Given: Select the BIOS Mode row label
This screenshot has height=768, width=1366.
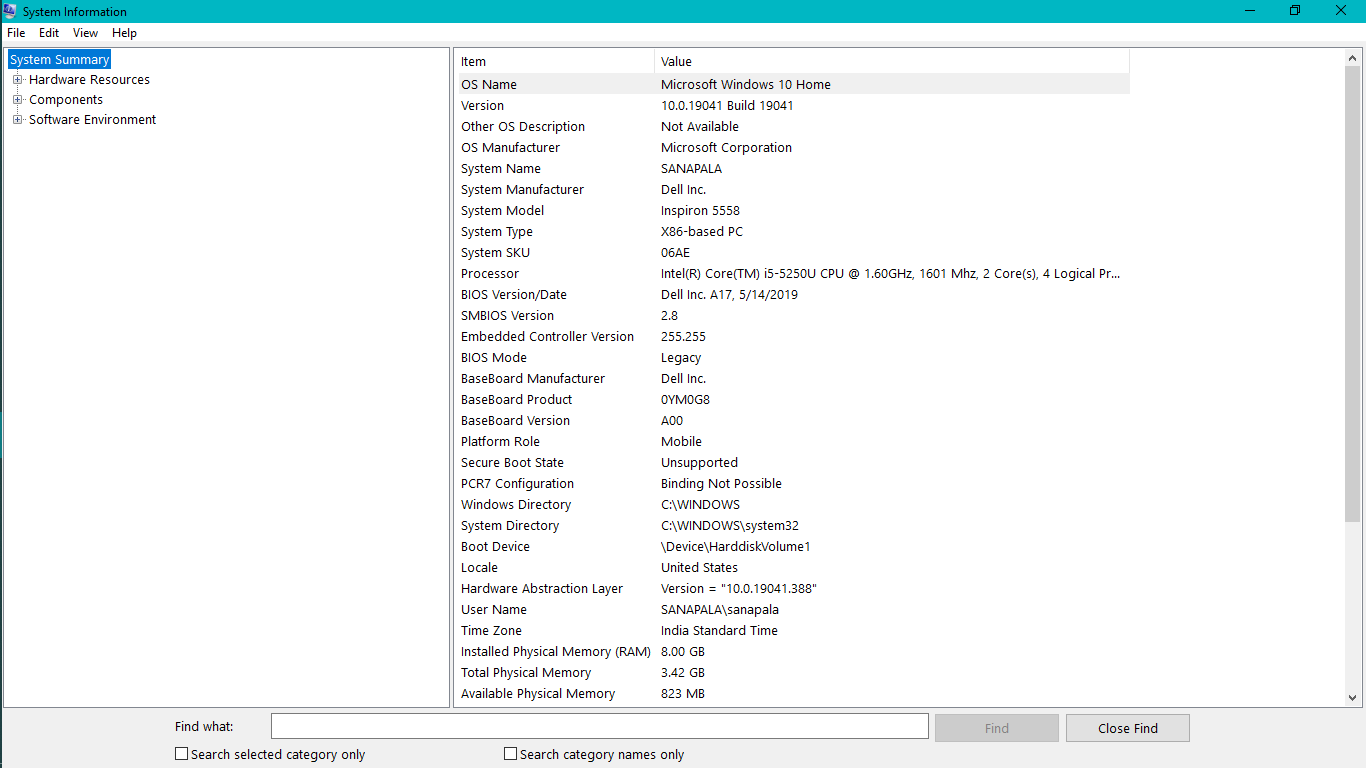Looking at the screenshot, I should click(x=494, y=358).
